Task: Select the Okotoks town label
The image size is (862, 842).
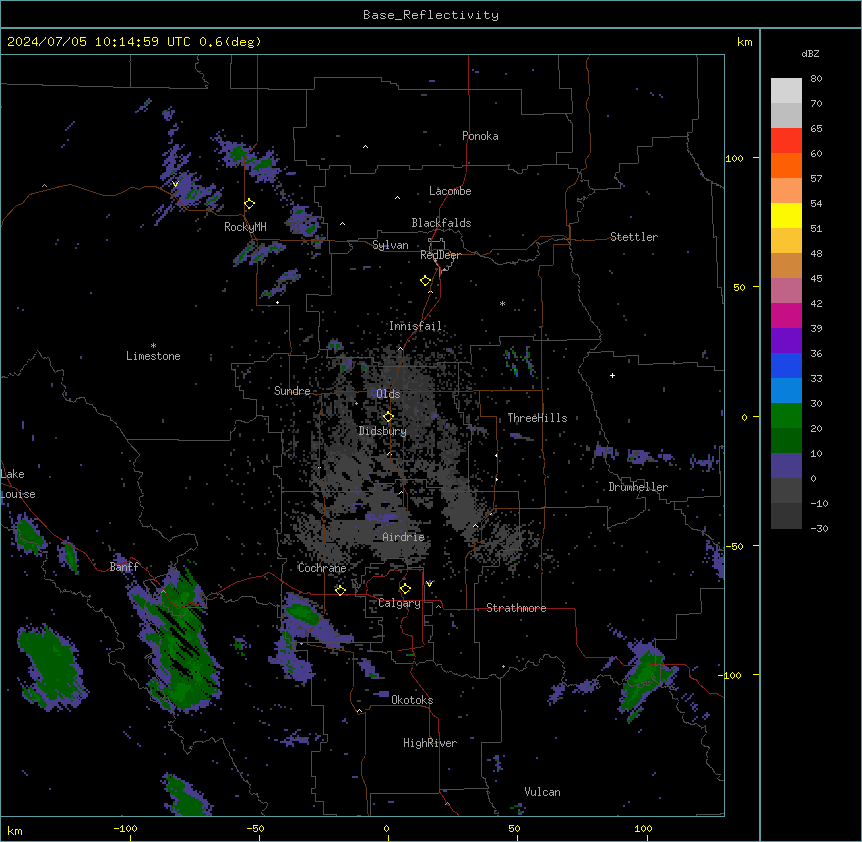Action: tap(412, 700)
